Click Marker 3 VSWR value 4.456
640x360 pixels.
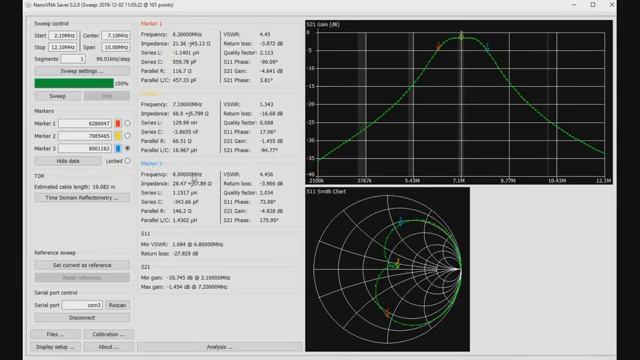pyautogui.click(x=266, y=174)
